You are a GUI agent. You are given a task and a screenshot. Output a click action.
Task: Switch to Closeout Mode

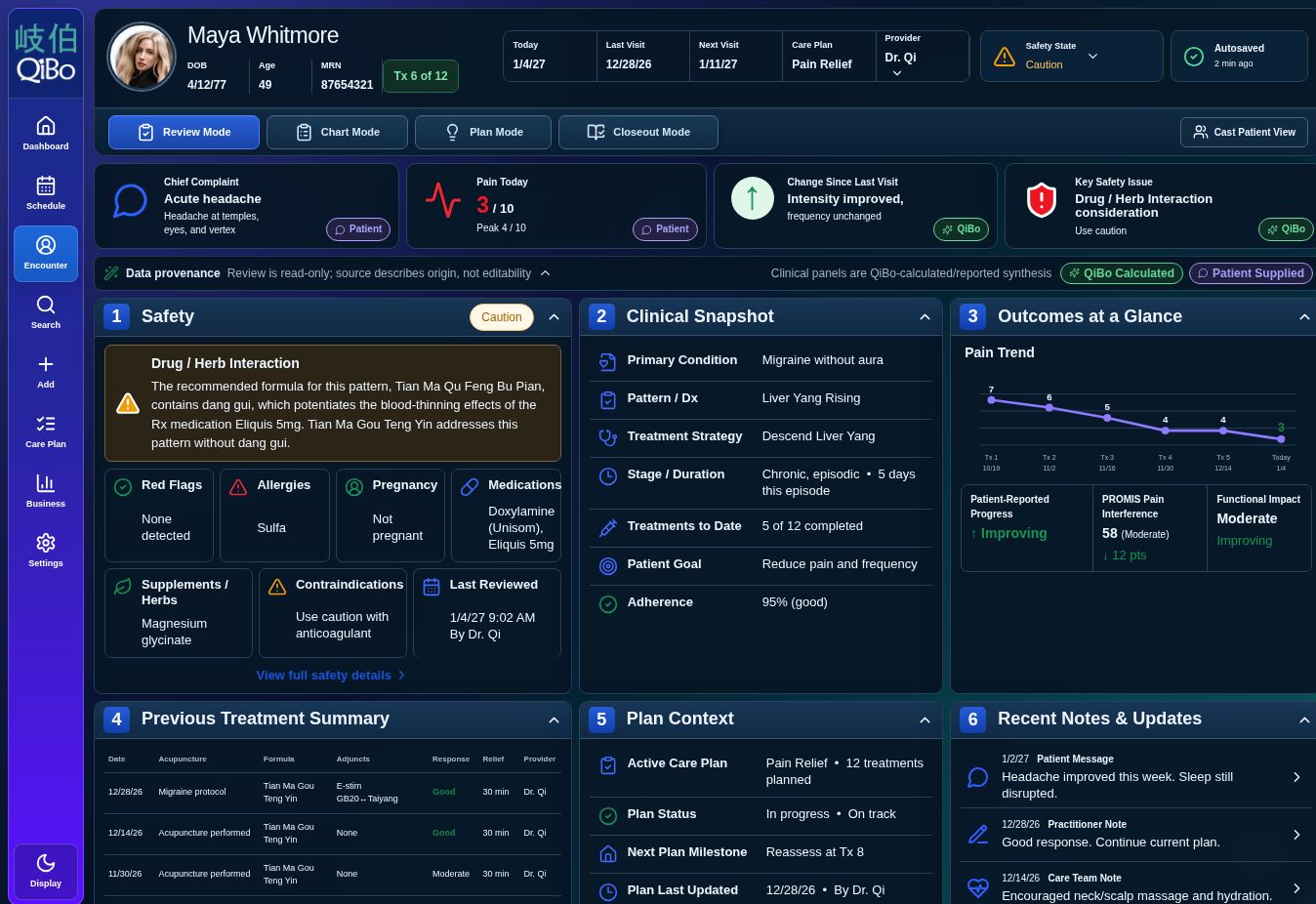coord(638,132)
